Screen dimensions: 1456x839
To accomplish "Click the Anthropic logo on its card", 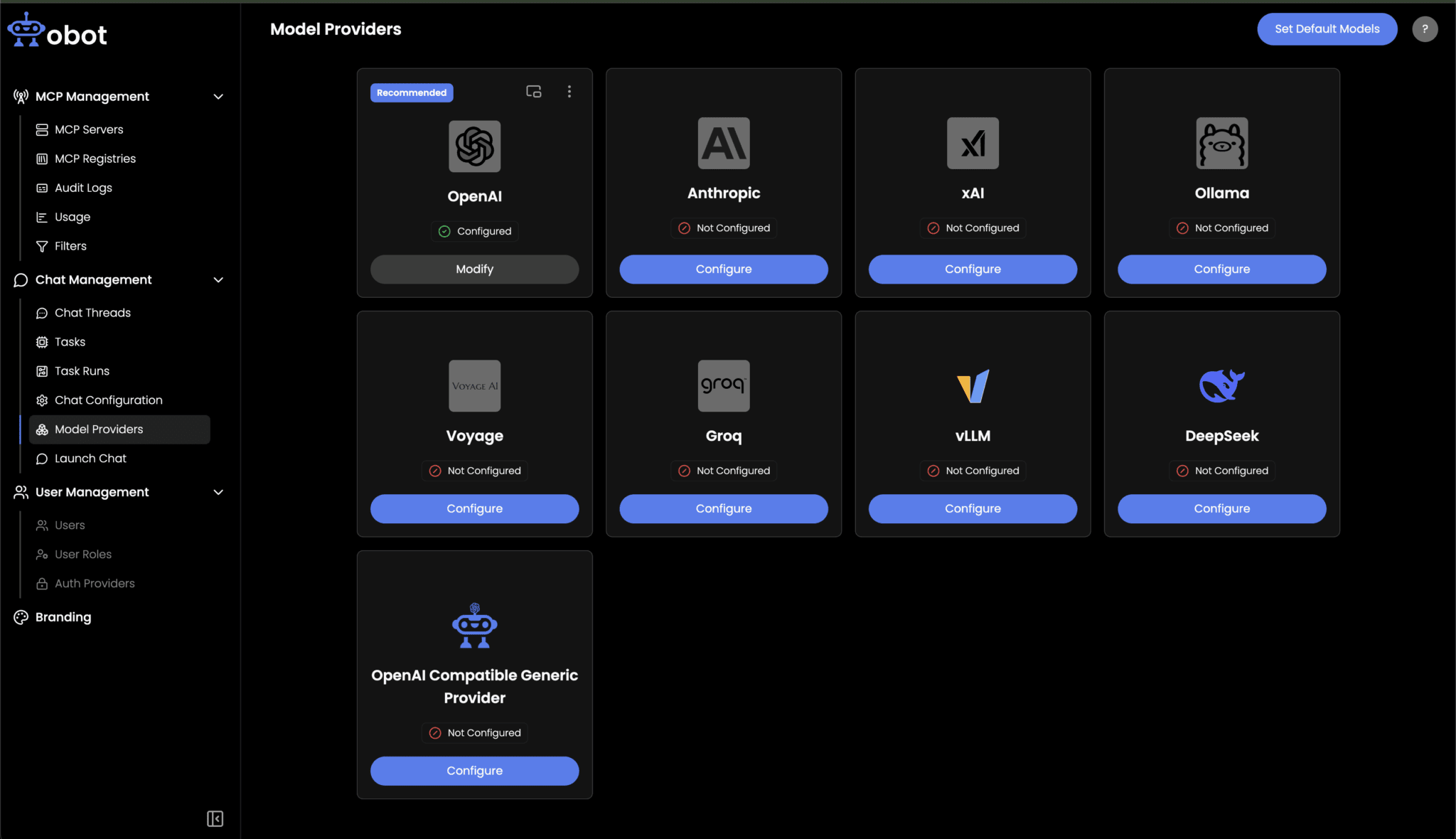I will (723, 144).
